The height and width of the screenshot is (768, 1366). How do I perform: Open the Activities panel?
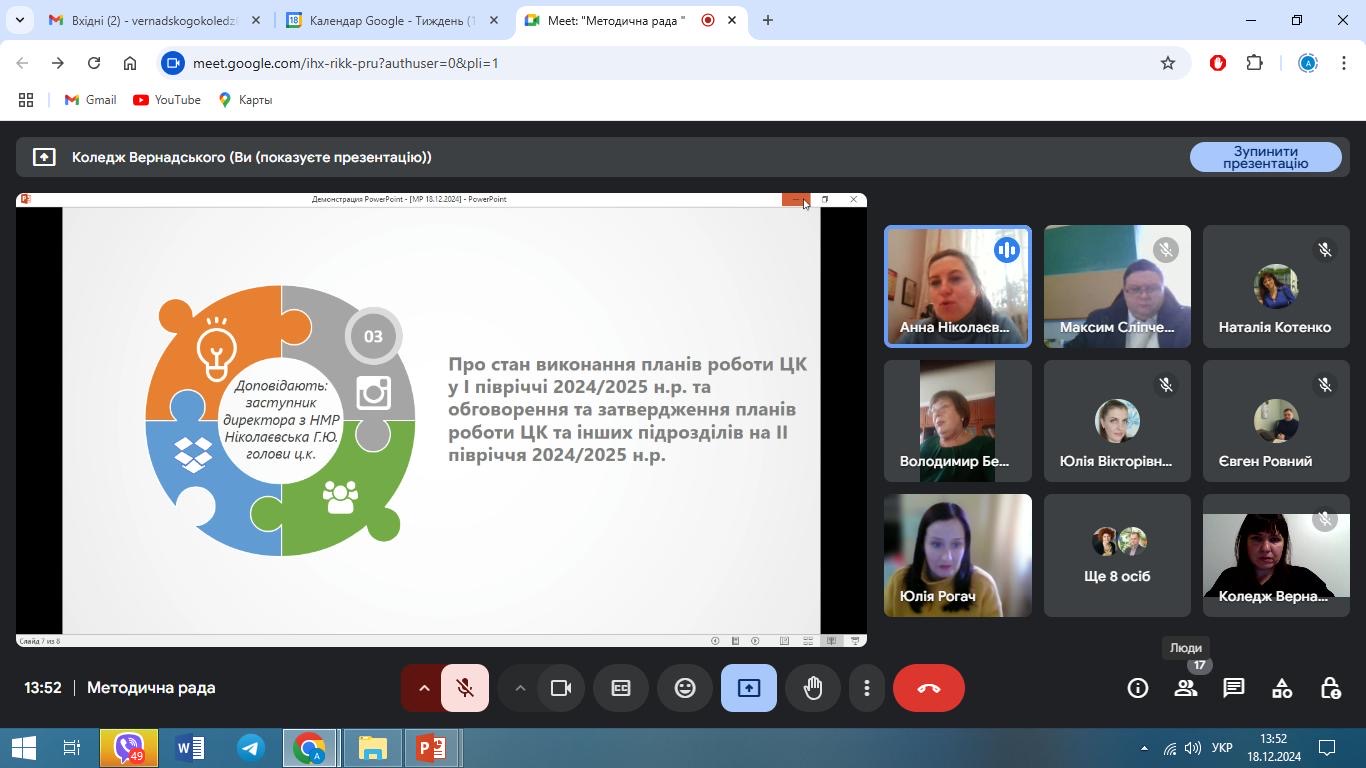[x=1282, y=688]
